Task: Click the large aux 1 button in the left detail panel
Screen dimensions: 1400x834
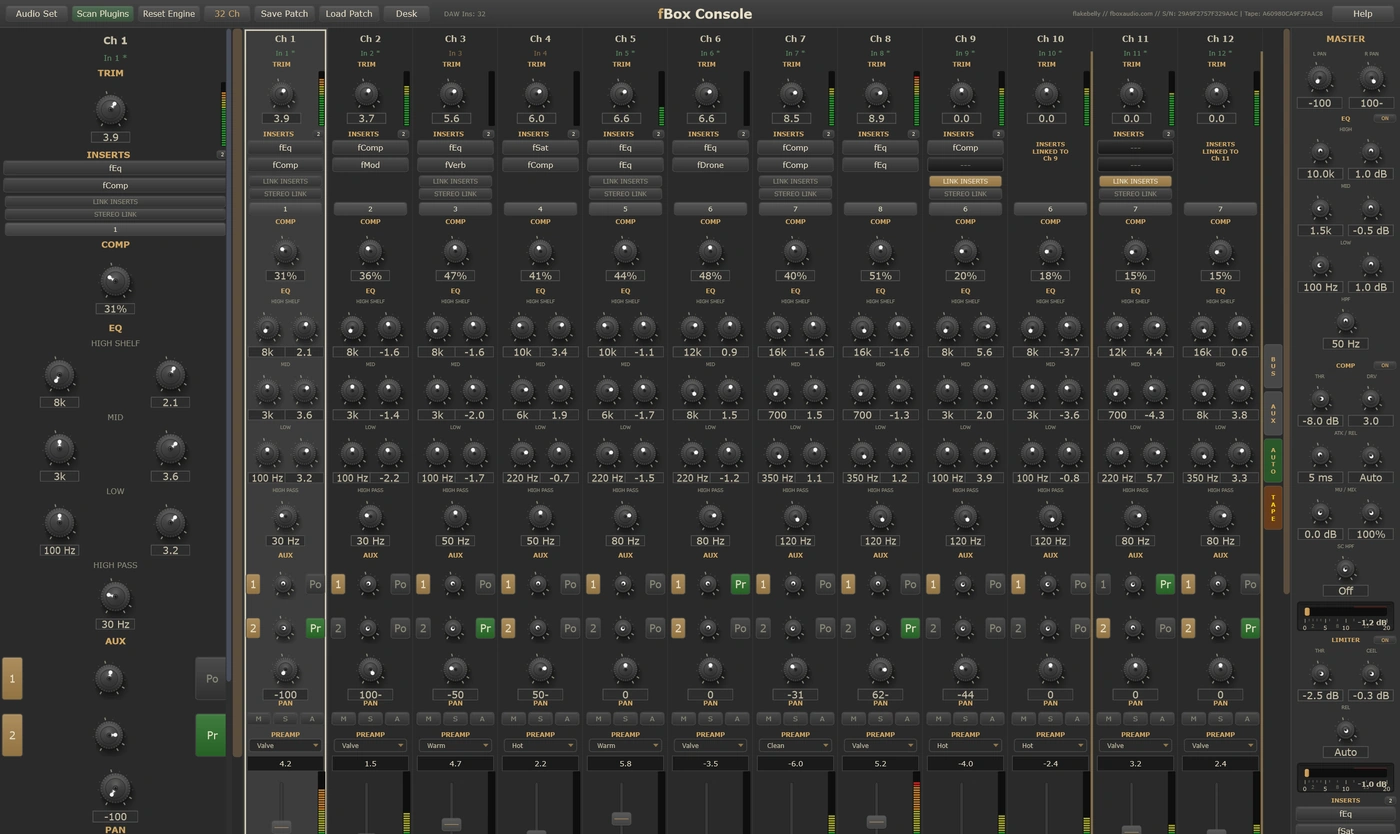Action: click(x=12, y=678)
